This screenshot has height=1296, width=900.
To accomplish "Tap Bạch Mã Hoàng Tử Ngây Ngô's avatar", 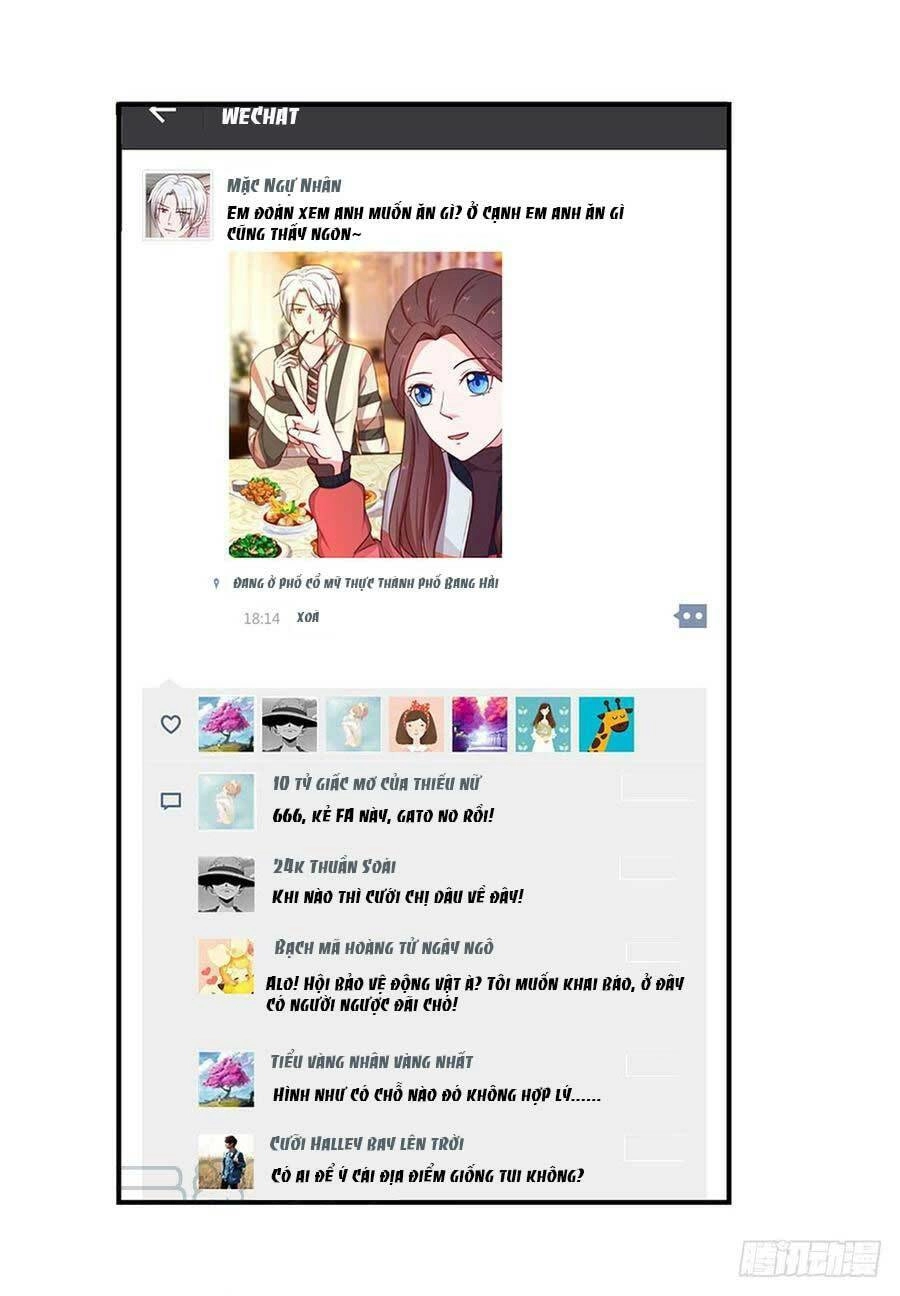I will [226, 966].
